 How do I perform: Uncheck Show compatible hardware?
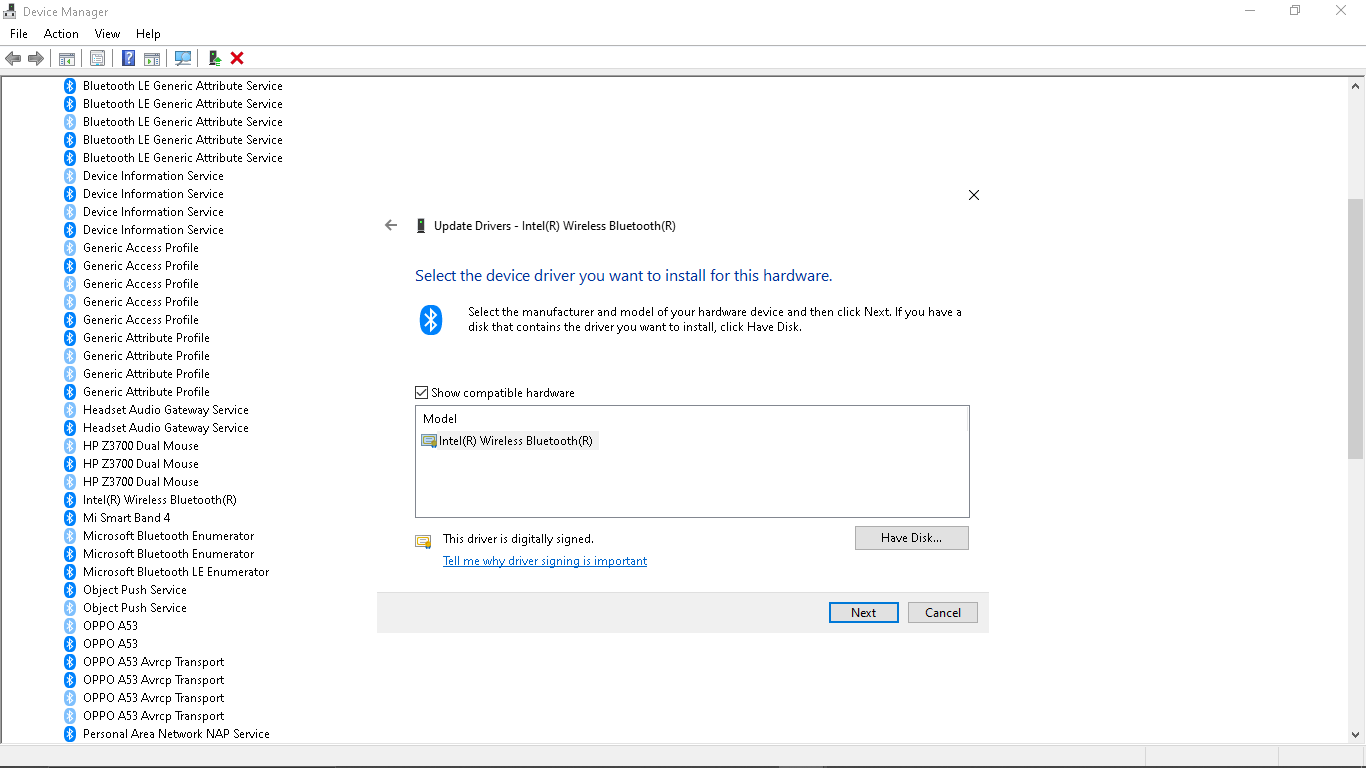click(421, 392)
